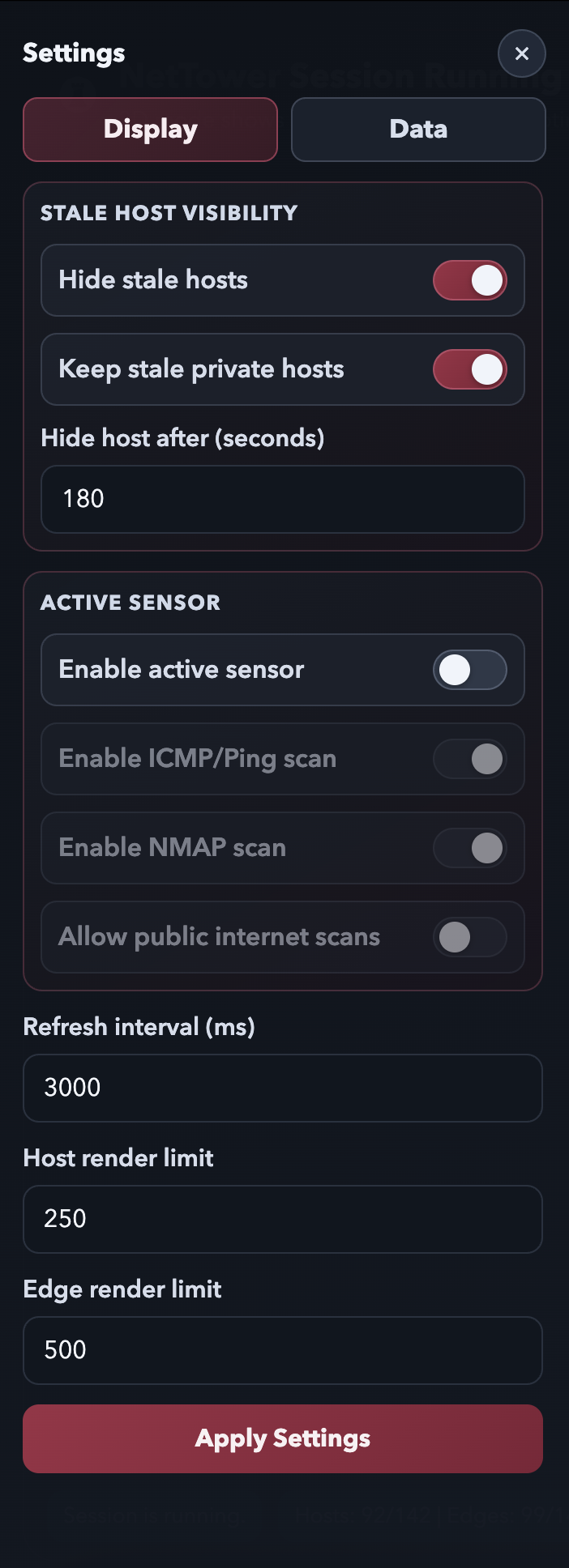Focus the Refresh interval input showing 3000
Viewport: 569px width, 1568px height.
pyautogui.click(x=283, y=1088)
